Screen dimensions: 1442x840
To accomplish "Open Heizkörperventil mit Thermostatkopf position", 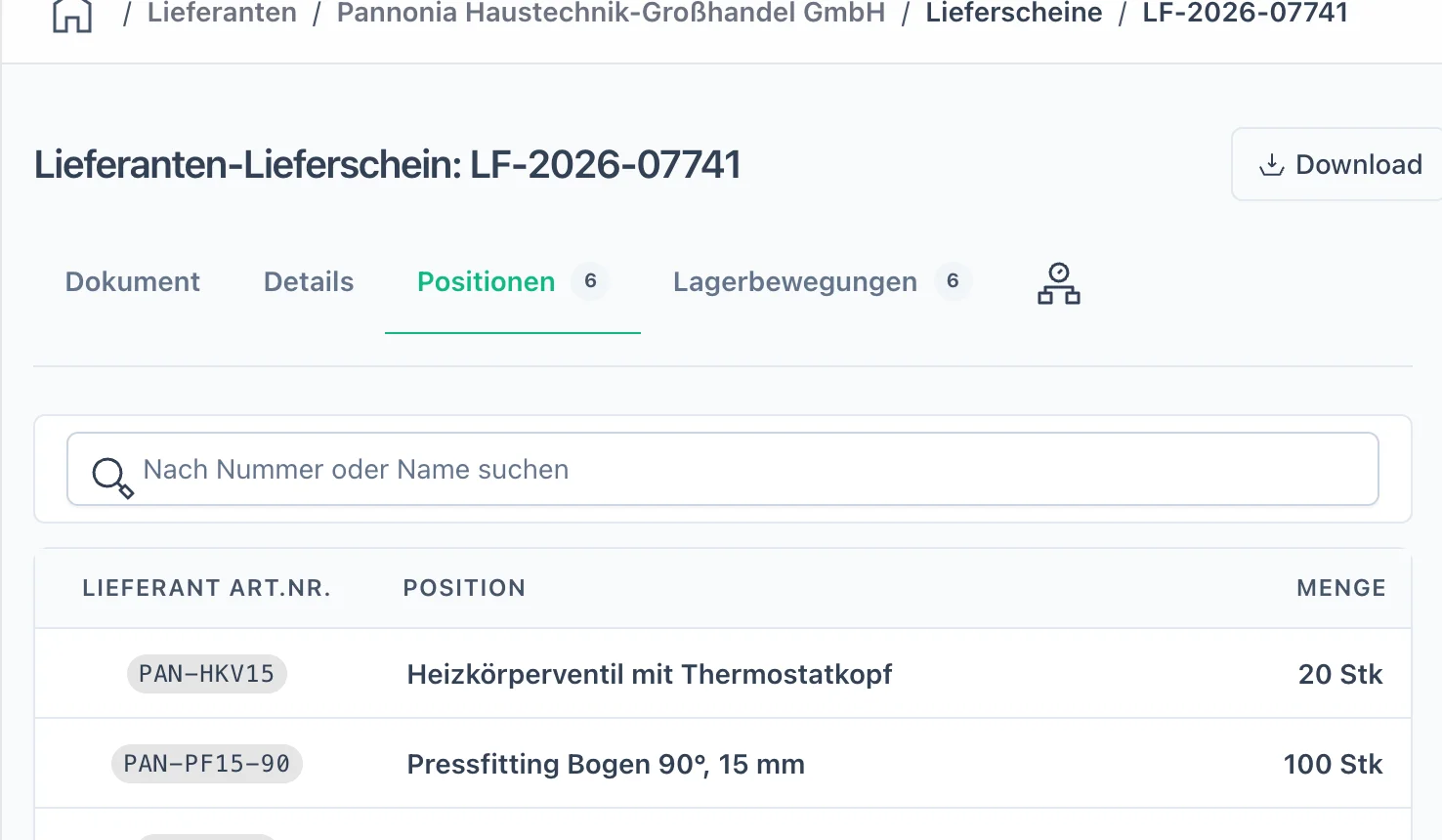I will (650, 675).
